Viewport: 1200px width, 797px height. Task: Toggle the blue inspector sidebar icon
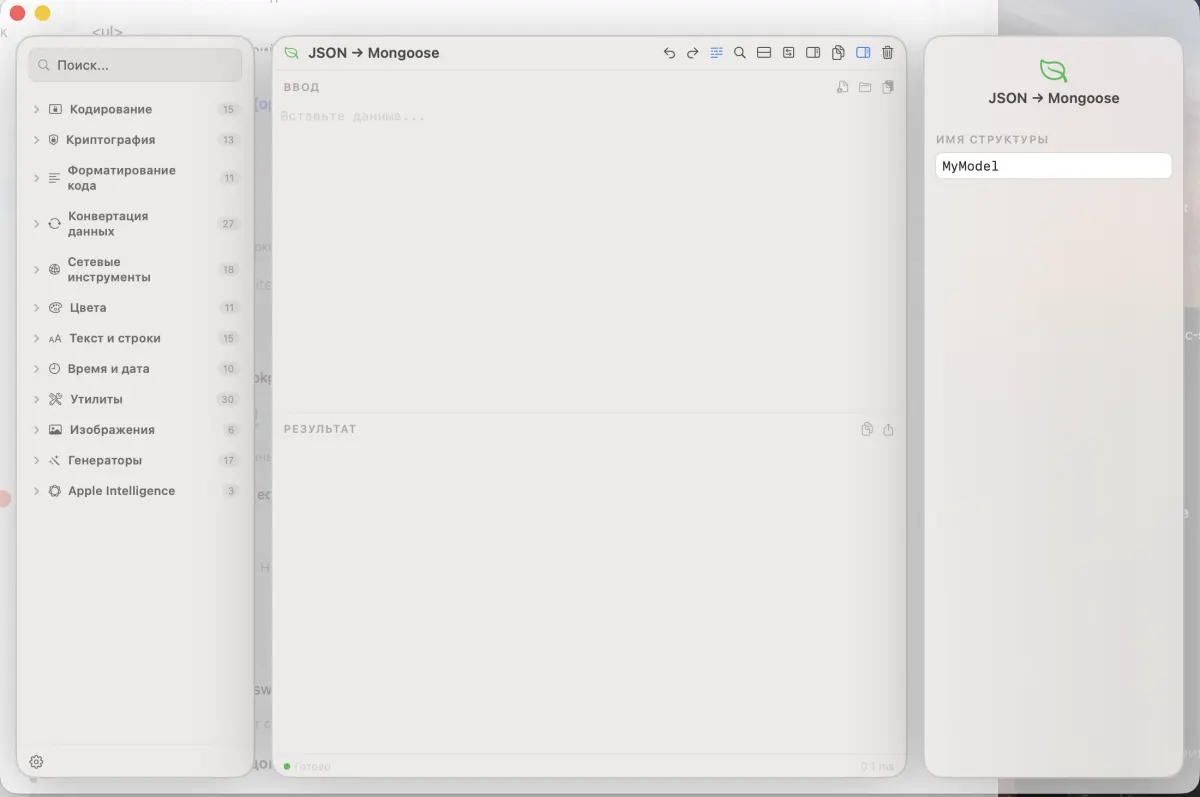click(x=863, y=53)
